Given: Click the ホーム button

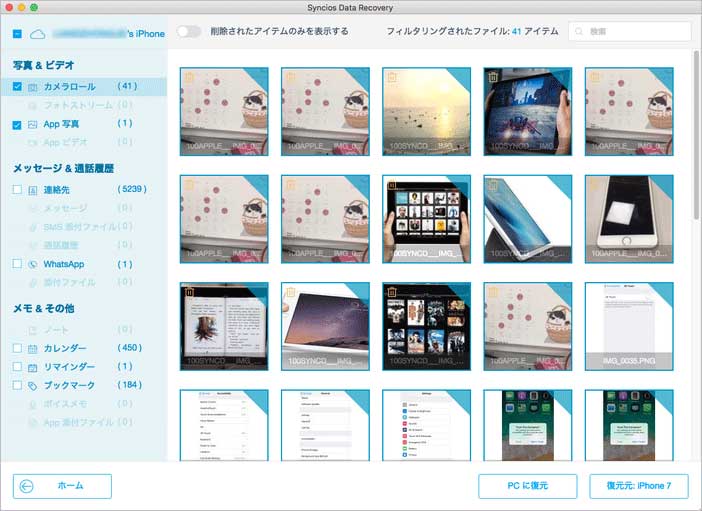Looking at the screenshot, I should [x=62, y=486].
